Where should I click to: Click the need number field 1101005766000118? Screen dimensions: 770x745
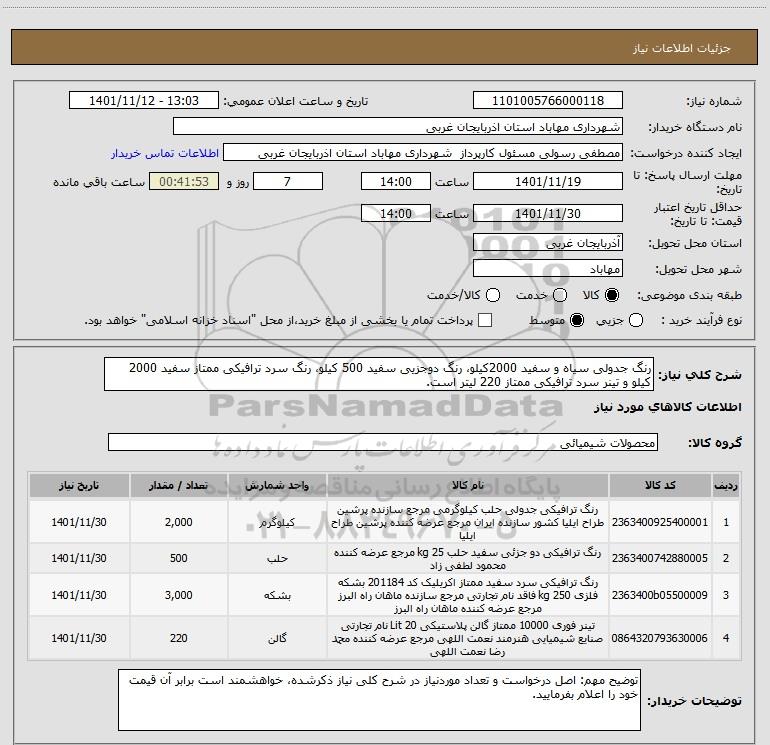point(548,100)
